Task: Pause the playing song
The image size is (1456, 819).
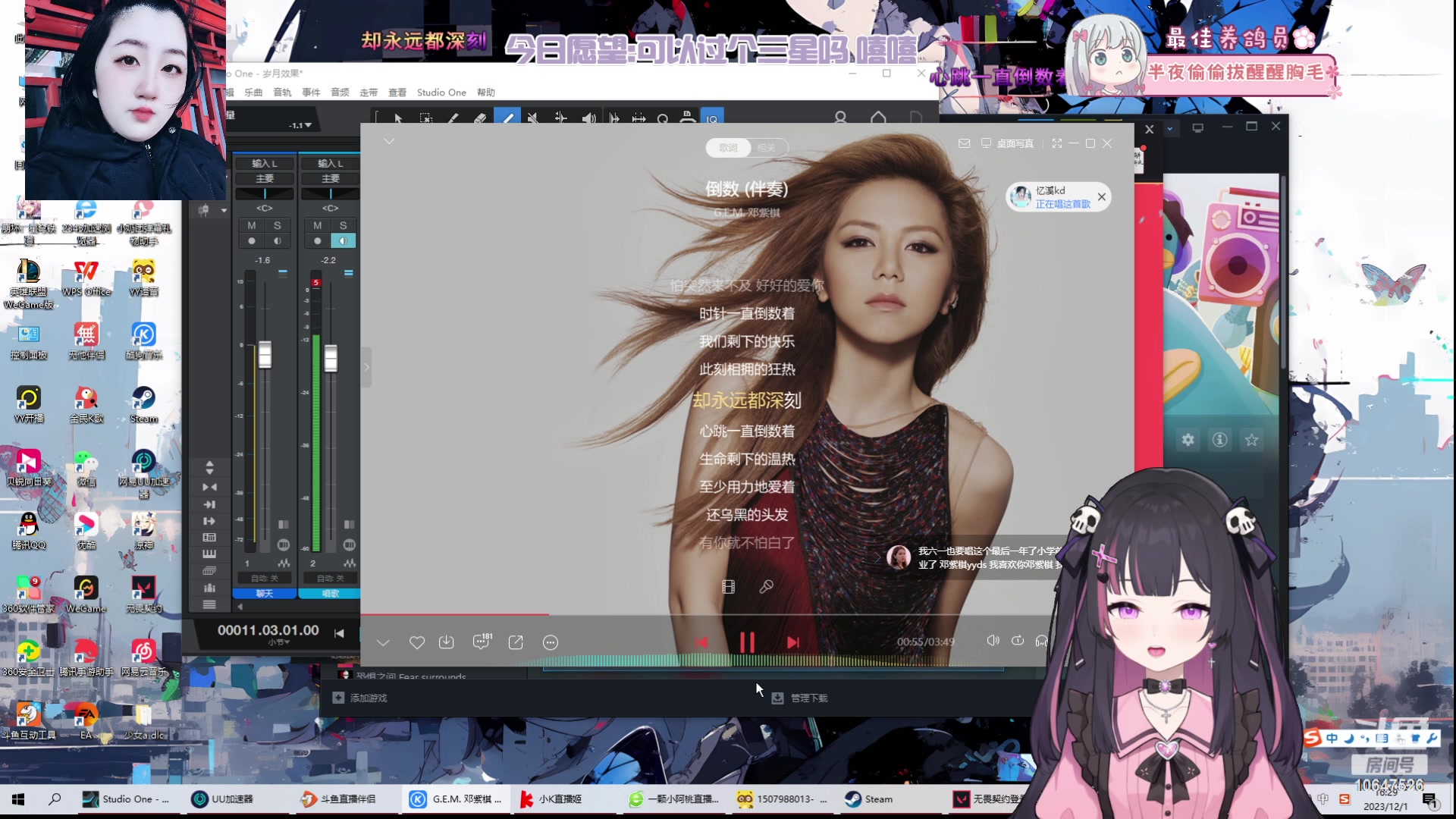Action: [747, 642]
